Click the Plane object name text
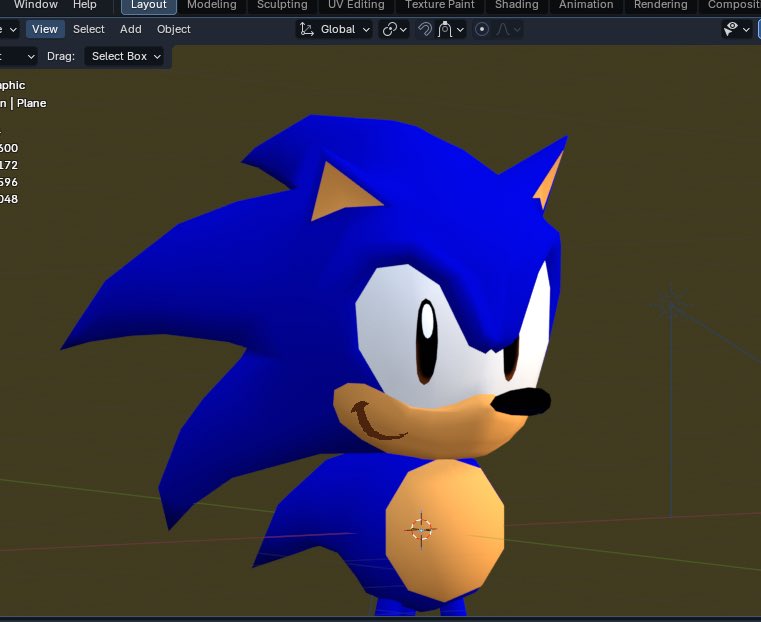Image resolution: width=761 pixels, height=622 pixels. pyautogui.click(x=32, y=103)
